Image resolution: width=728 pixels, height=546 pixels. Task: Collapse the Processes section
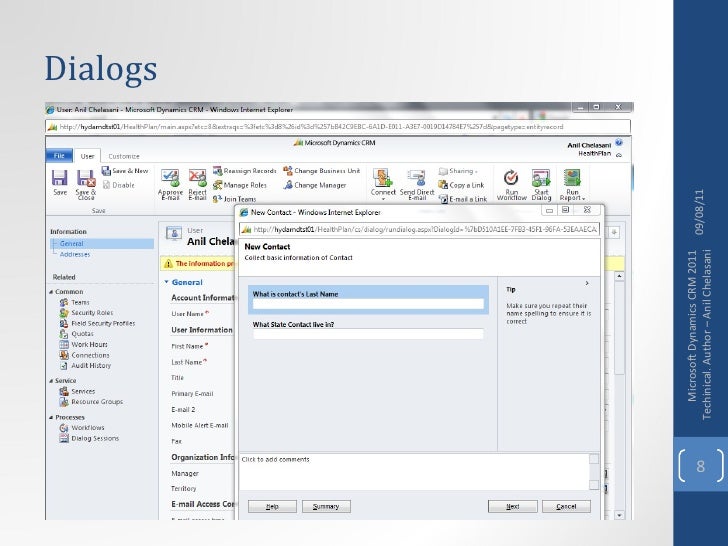click(x=51, y=417)
